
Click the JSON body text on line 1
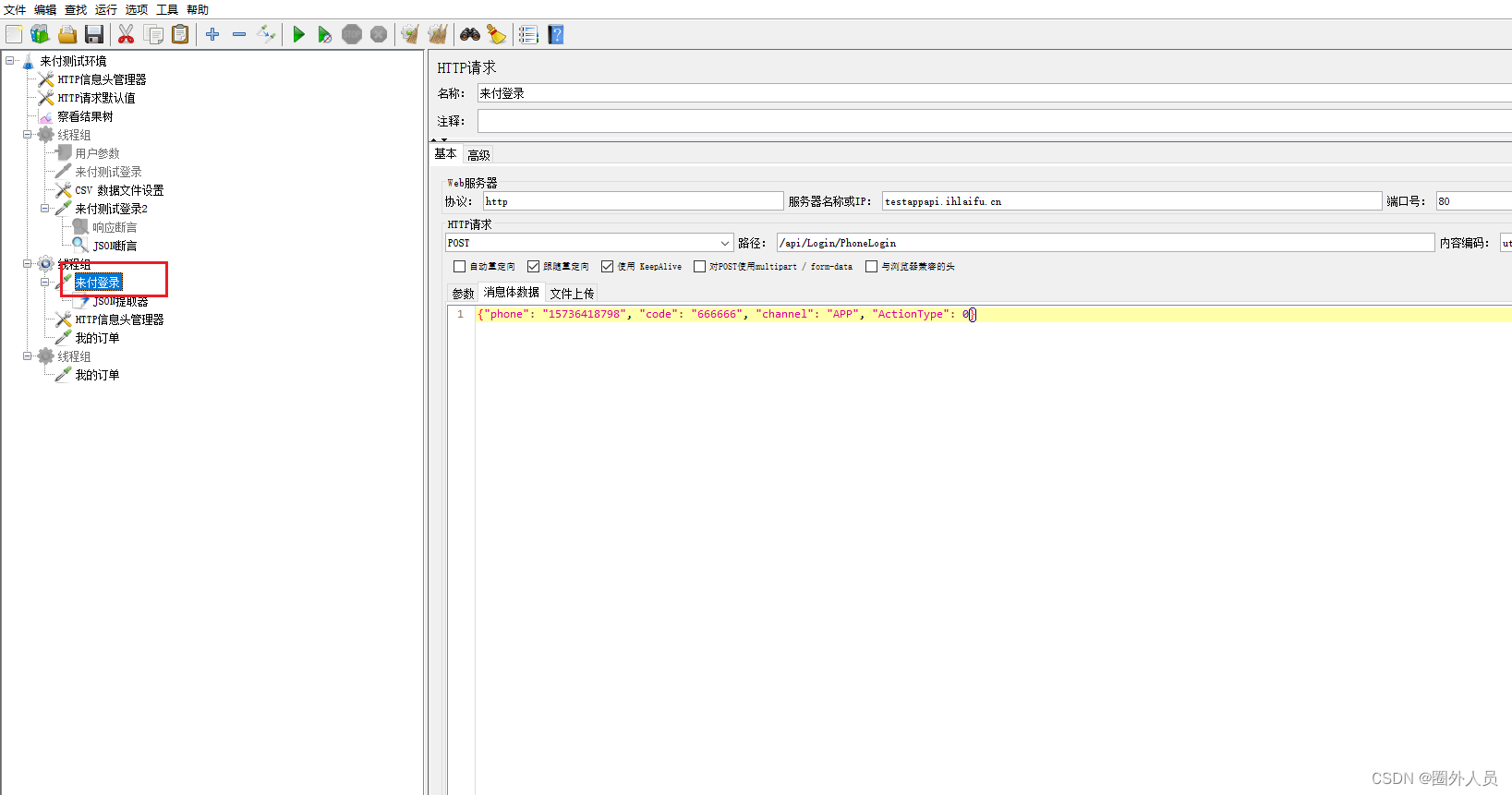click(726, 314)
